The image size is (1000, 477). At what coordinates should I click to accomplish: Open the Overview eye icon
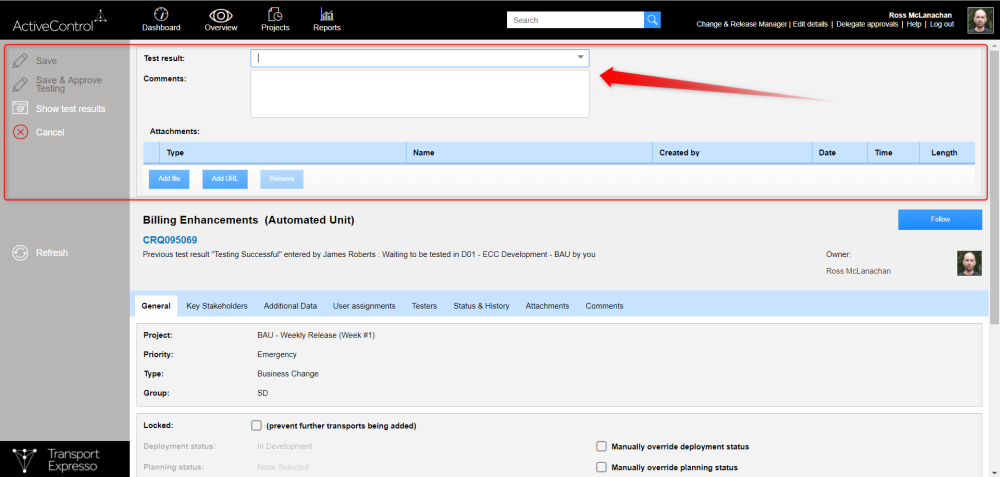(221, 14)
